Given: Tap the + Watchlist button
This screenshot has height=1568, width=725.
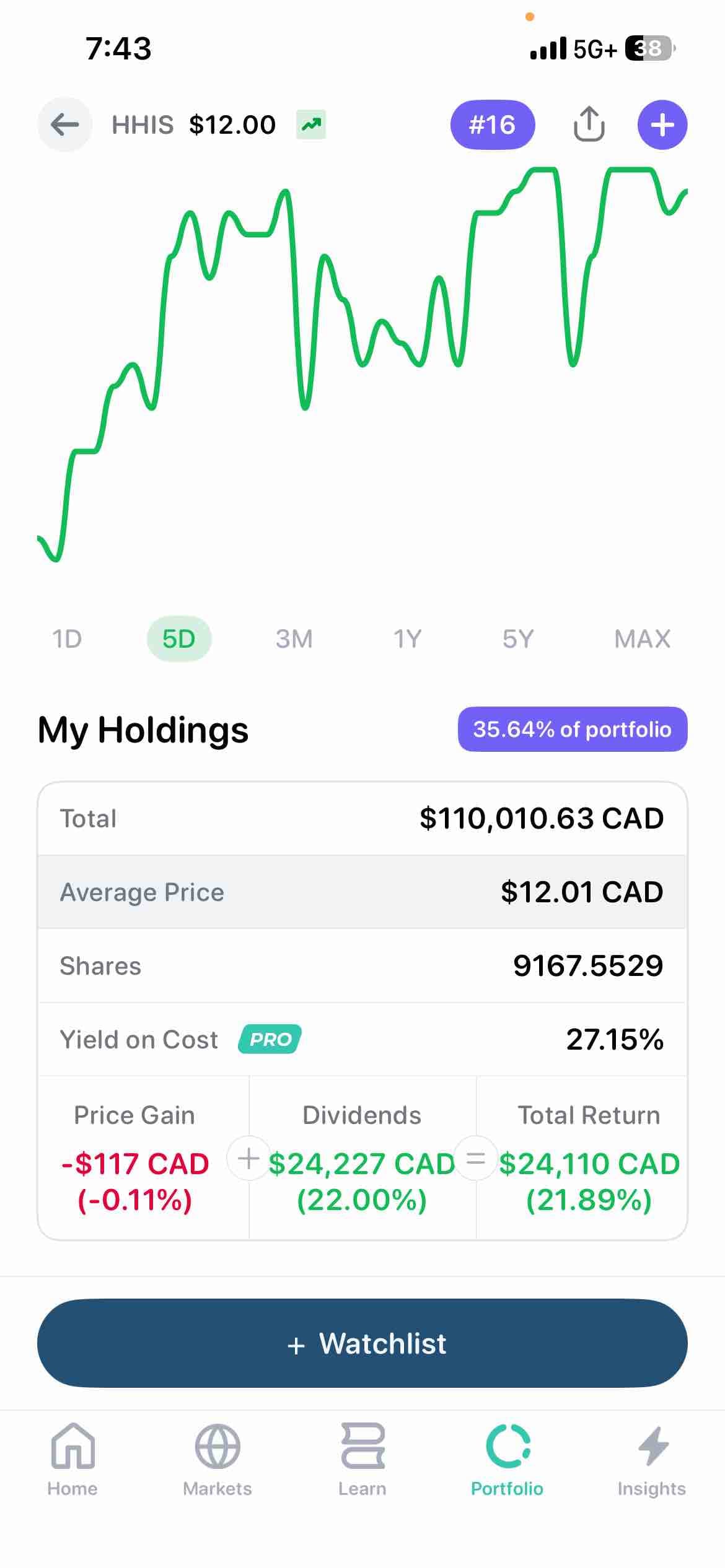Looking at the screenshot, I should pyautogui.click(x=362, y=1343).
